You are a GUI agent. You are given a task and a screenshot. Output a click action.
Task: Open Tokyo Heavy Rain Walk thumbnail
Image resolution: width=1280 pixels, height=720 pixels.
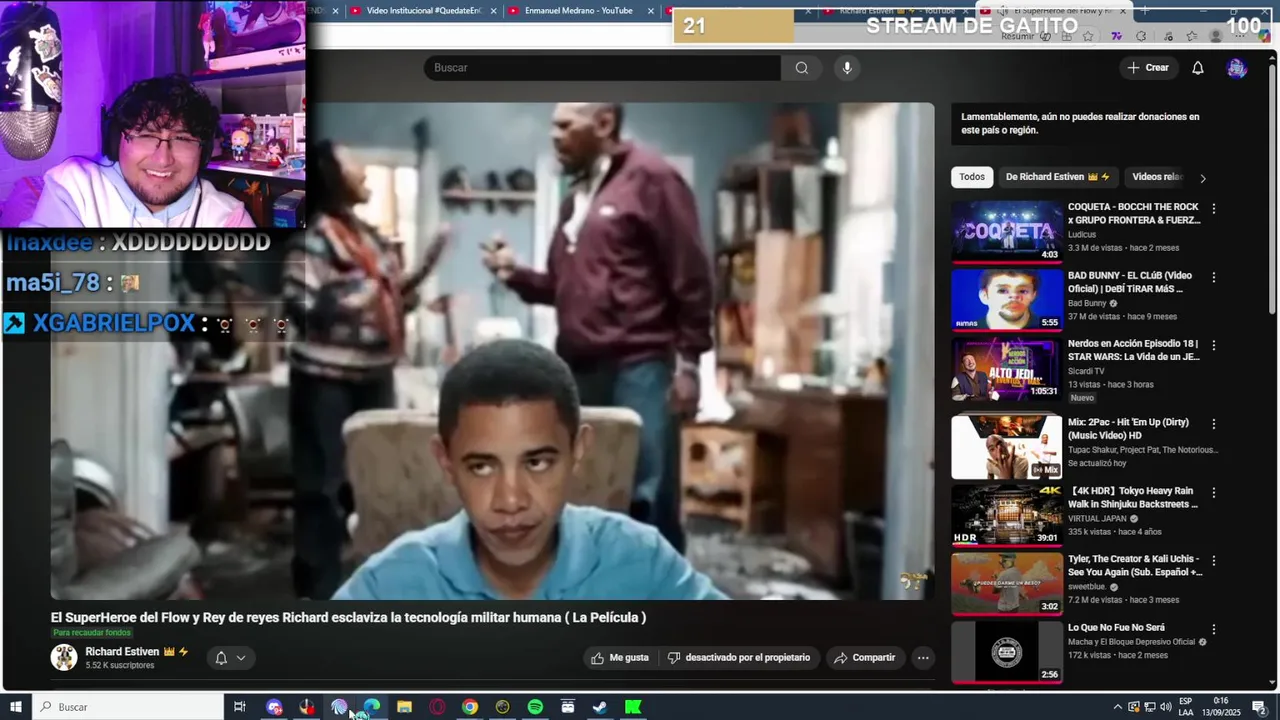[1006, 515]
